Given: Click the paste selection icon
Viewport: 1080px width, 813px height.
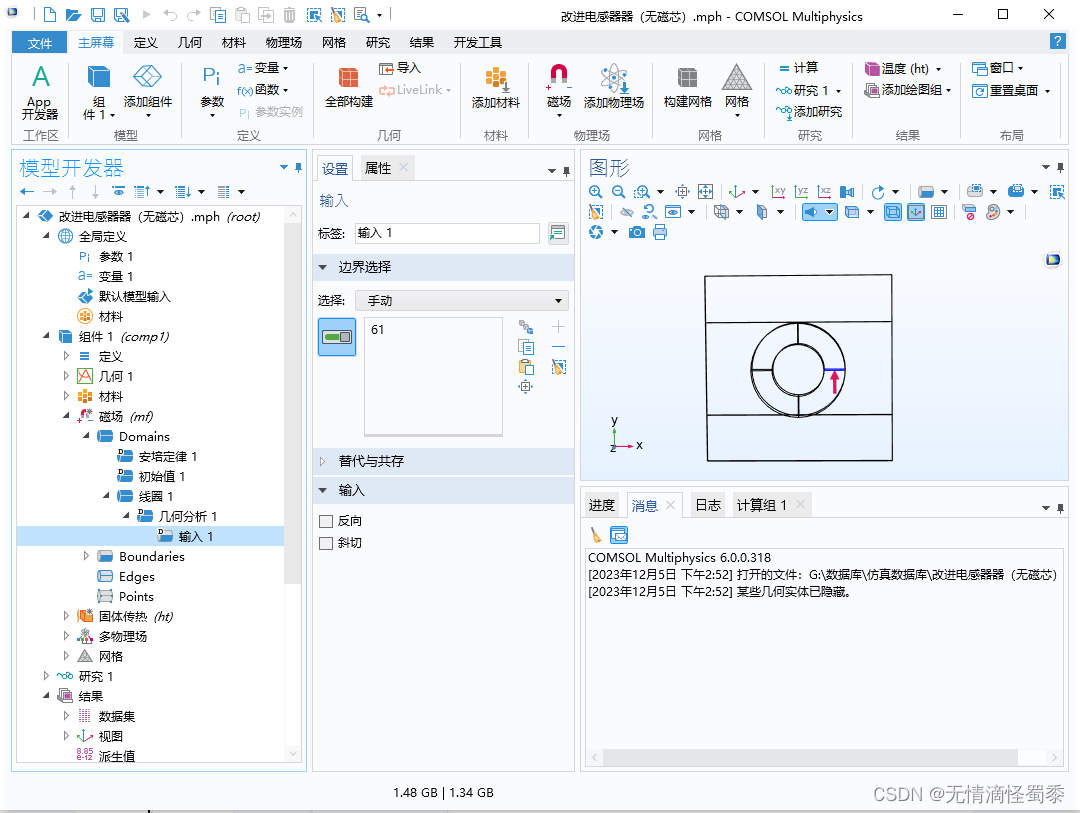Looking at the screenshot, I should (526, 367).
